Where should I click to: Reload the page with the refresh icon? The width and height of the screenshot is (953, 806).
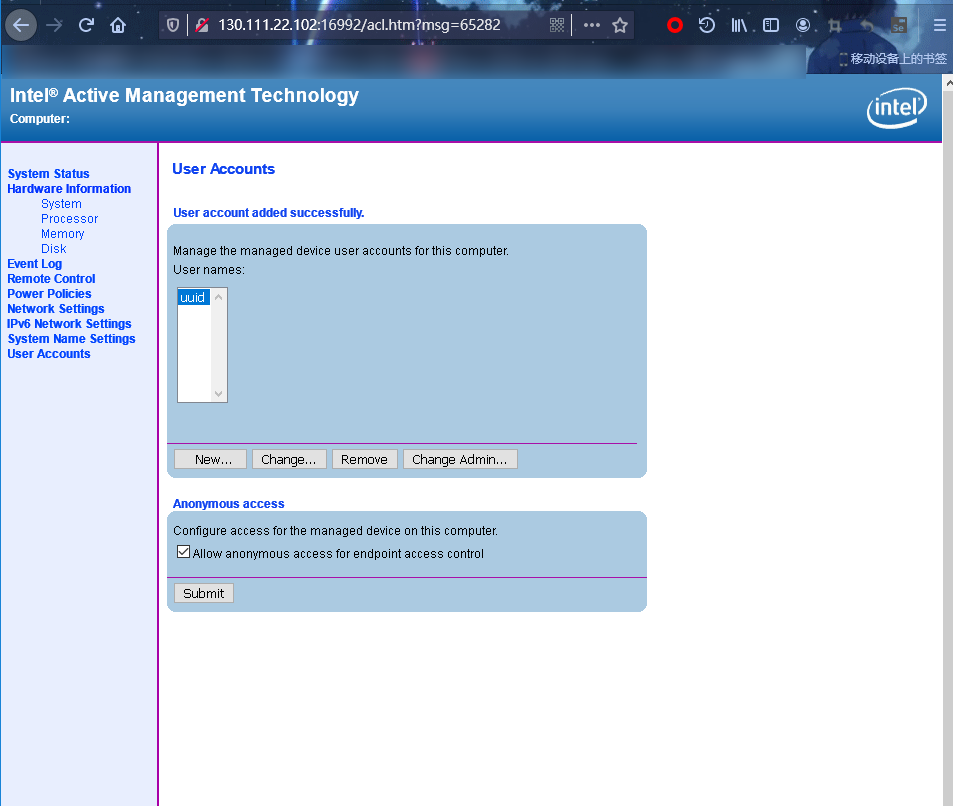86,25
